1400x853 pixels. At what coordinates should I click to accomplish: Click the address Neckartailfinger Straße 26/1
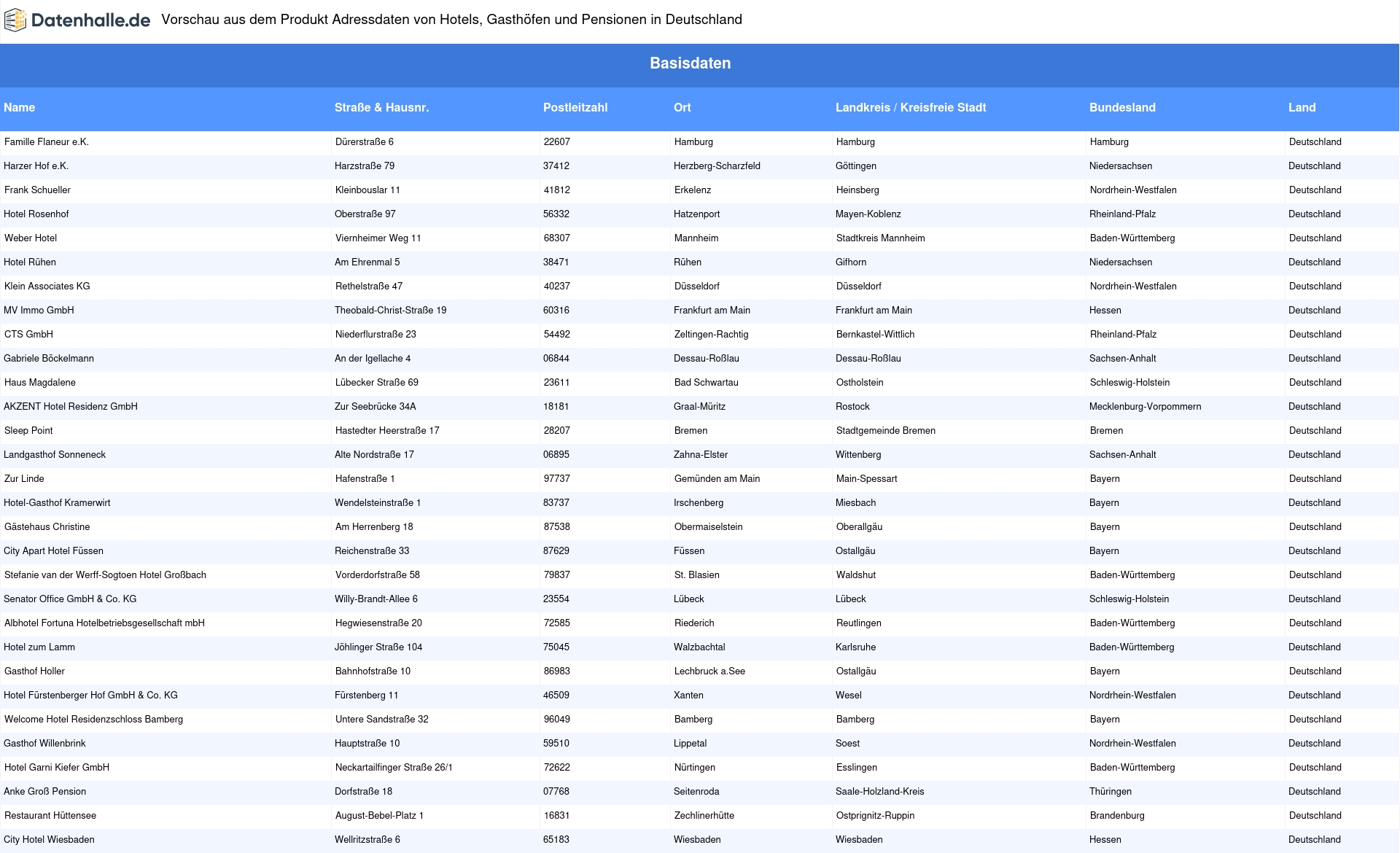[x=394, y=768]
